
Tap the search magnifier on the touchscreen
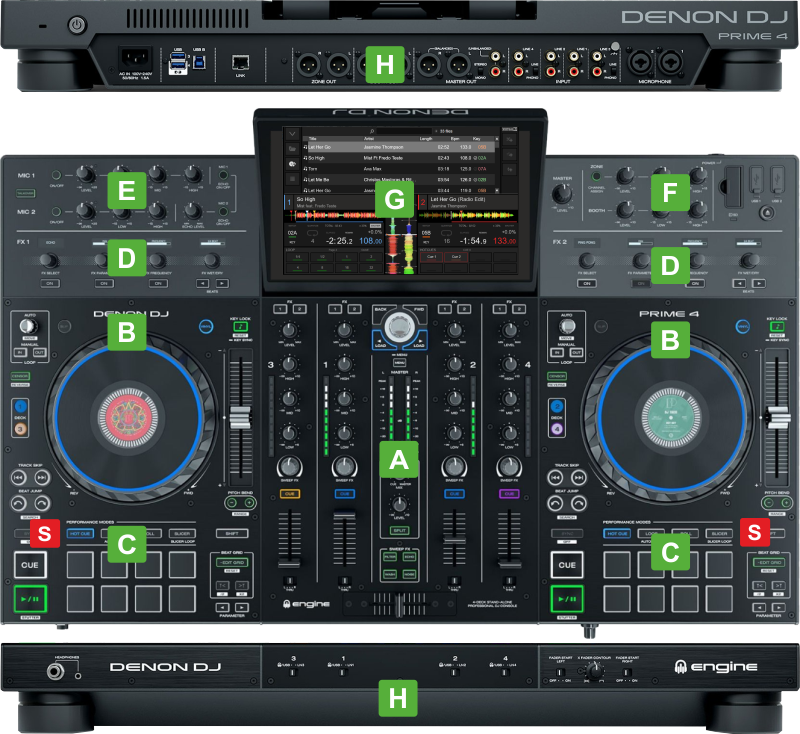pos(372,131)
